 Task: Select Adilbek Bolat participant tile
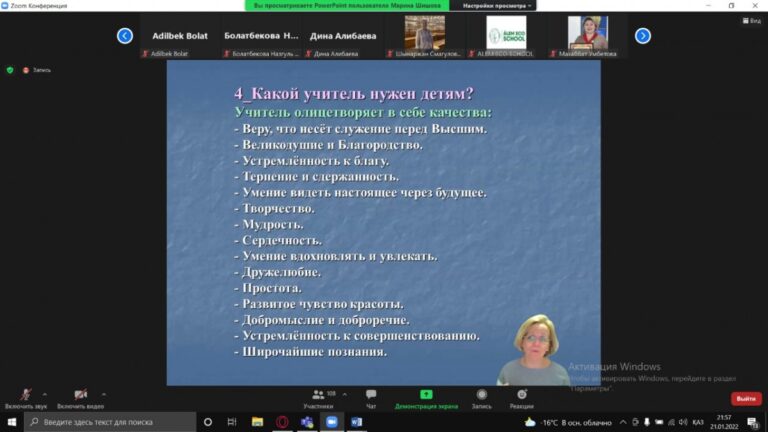[x=179, y=36]
